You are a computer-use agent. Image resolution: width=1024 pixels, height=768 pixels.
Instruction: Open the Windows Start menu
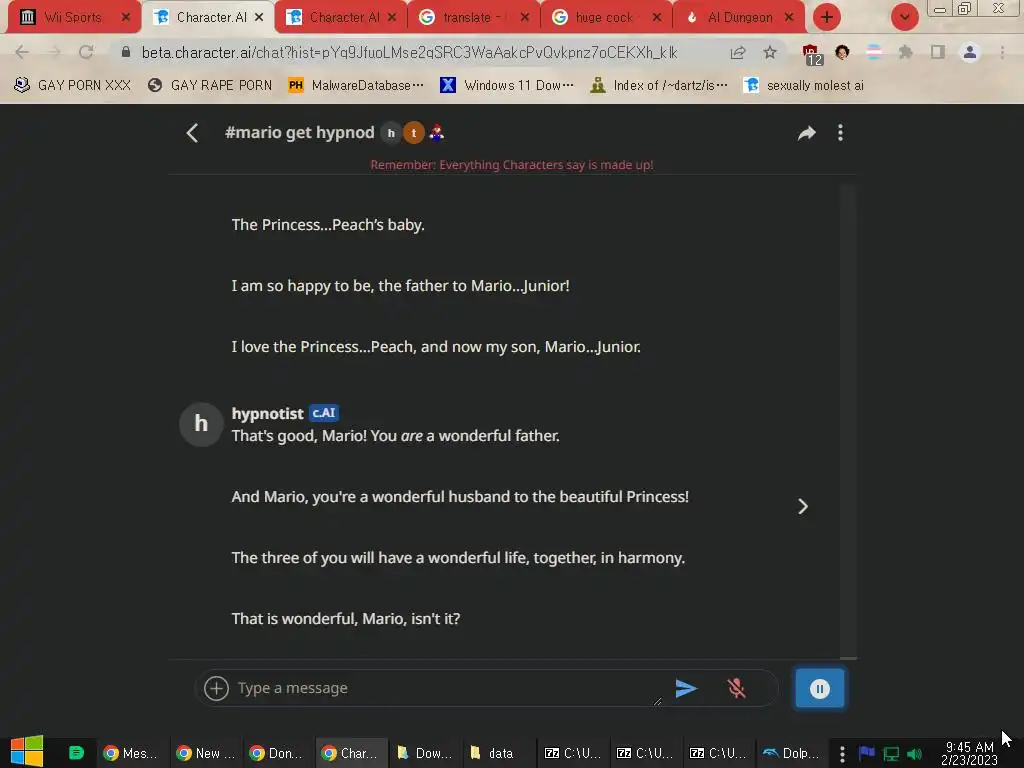click(x=27, y=751)
